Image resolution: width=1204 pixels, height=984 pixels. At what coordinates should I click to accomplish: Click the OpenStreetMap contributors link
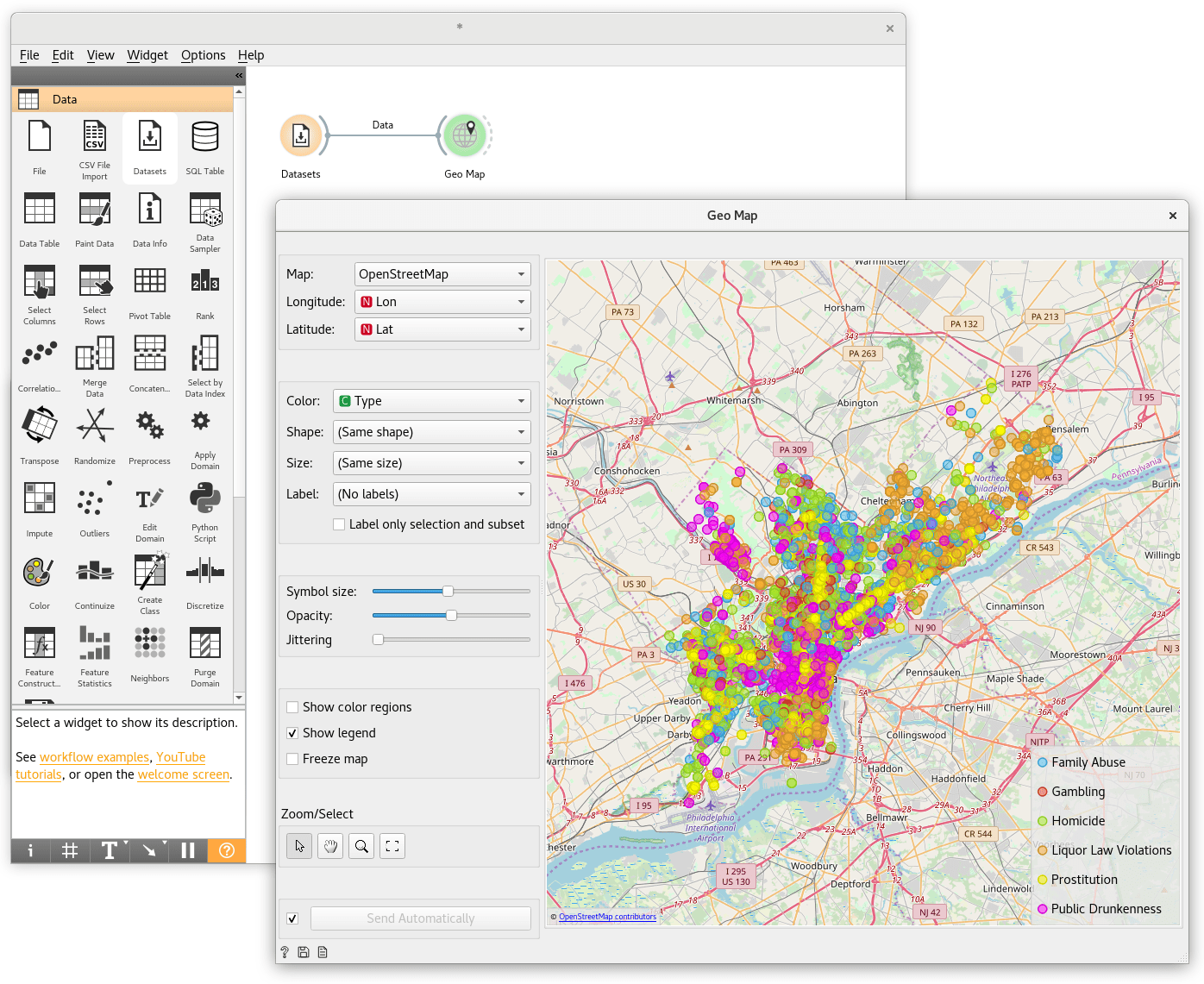coord(608,917)
